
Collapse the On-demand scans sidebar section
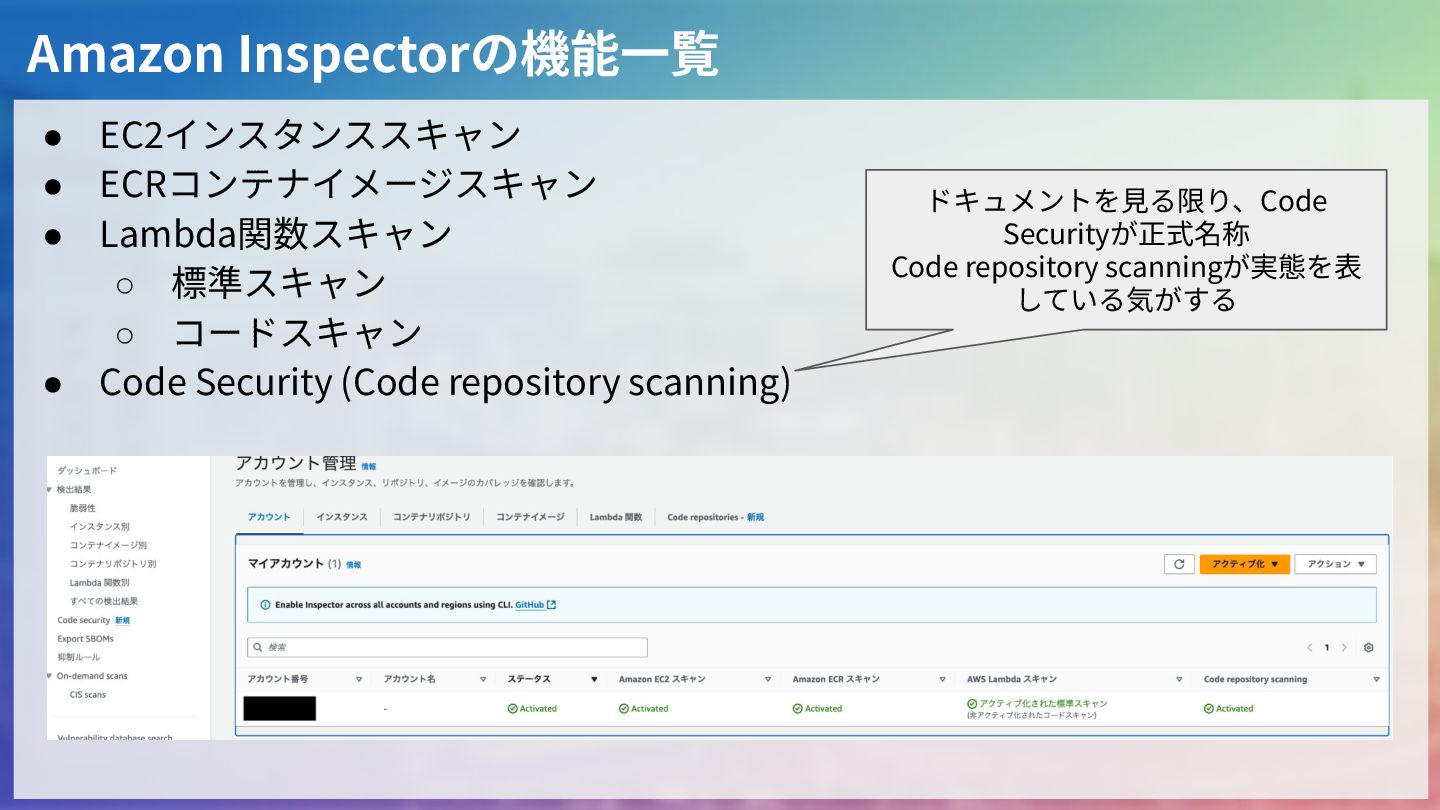click(49, 676)
